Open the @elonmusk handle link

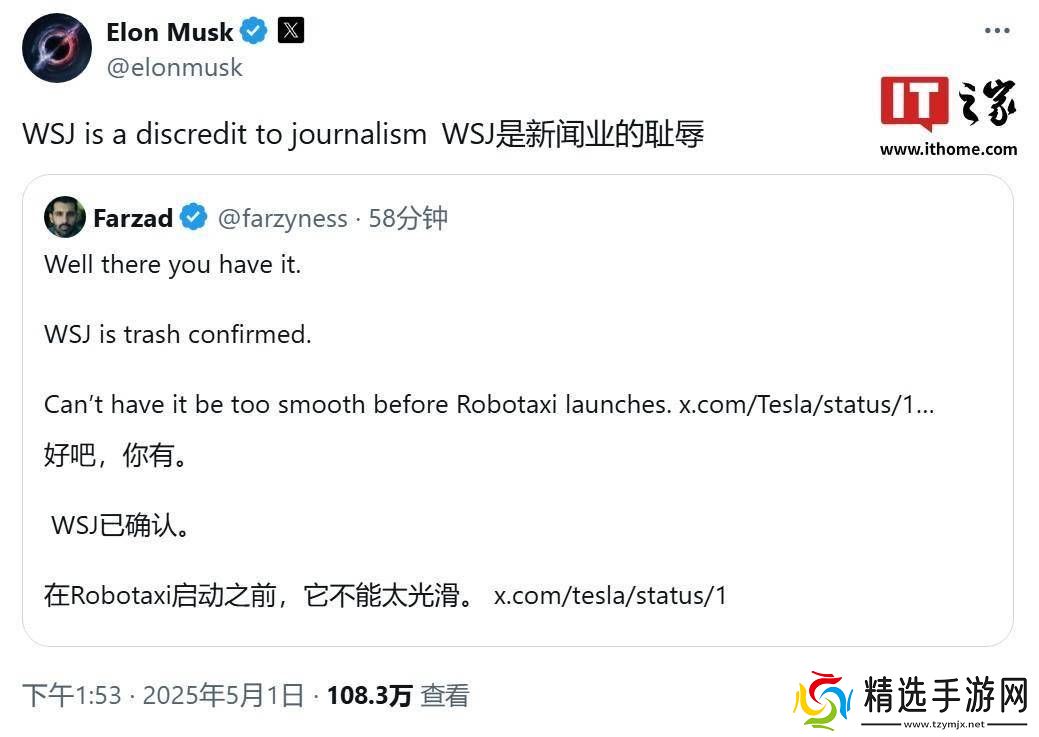[x=174, y=67]
